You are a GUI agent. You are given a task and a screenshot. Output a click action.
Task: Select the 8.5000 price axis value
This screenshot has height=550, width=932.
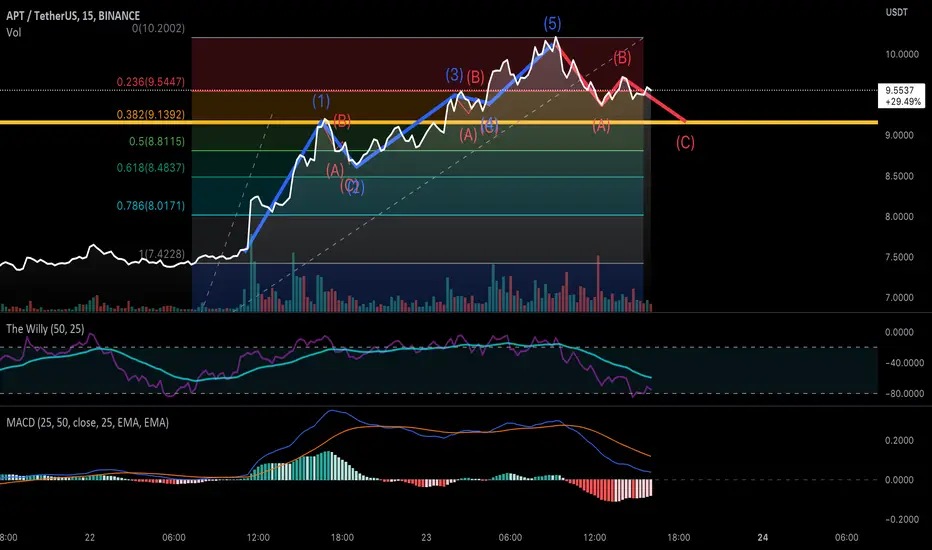tap(899, 176)
